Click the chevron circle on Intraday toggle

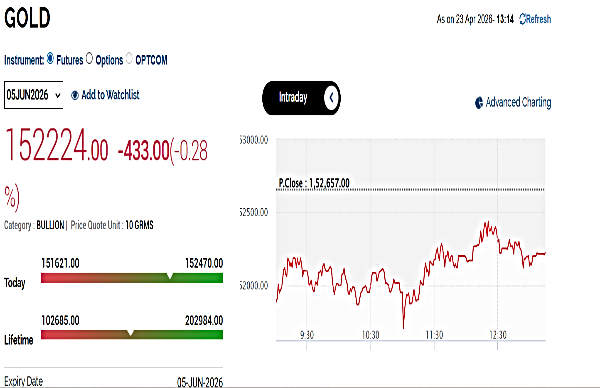coord(331,98)
